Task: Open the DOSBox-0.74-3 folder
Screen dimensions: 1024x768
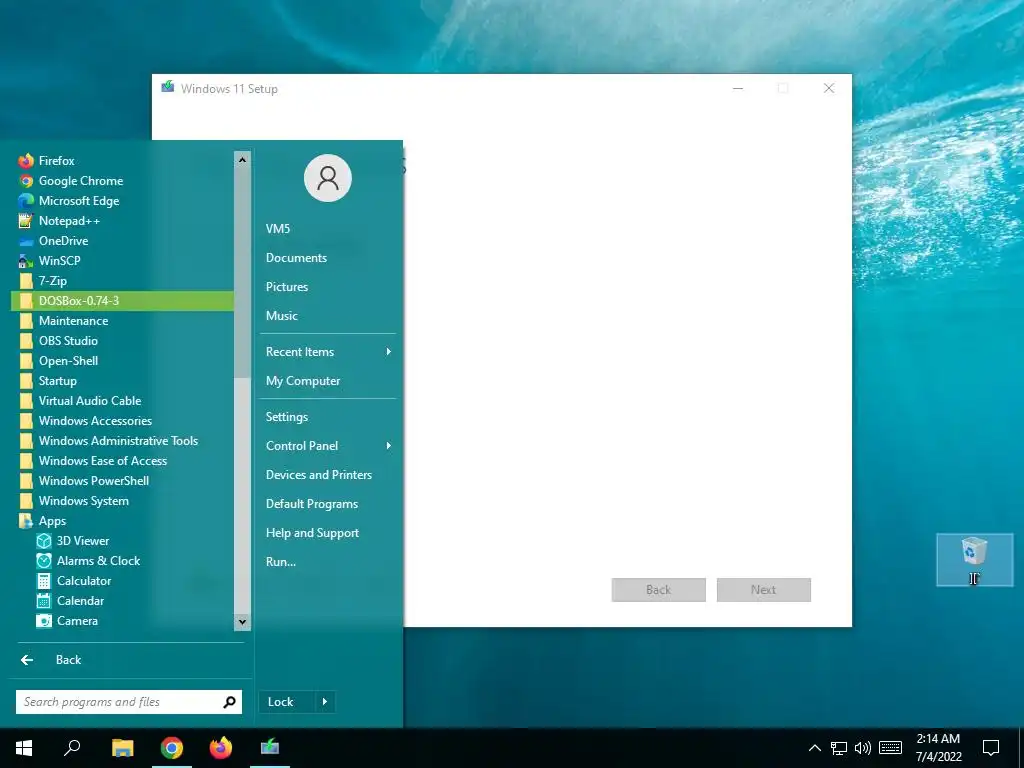Action: tap(122, 301)
